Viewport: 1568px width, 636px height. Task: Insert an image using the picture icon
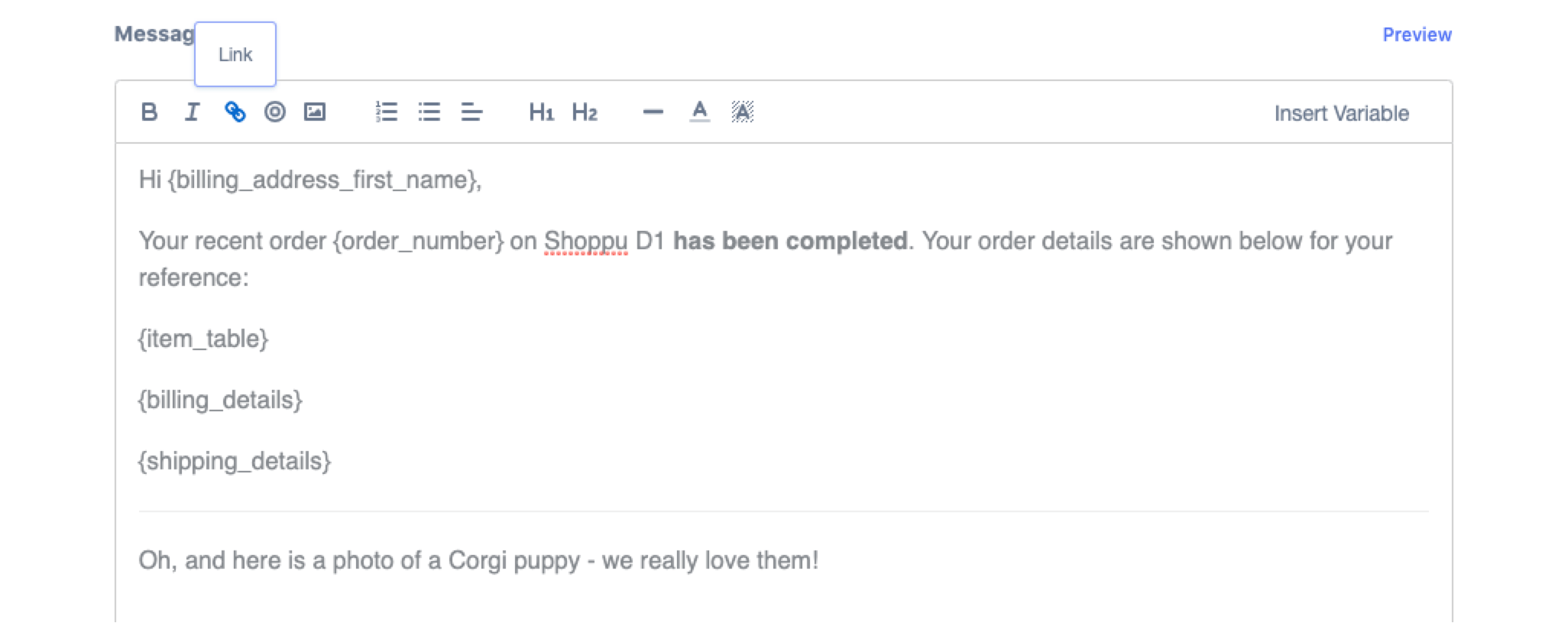tap(315, 112)
